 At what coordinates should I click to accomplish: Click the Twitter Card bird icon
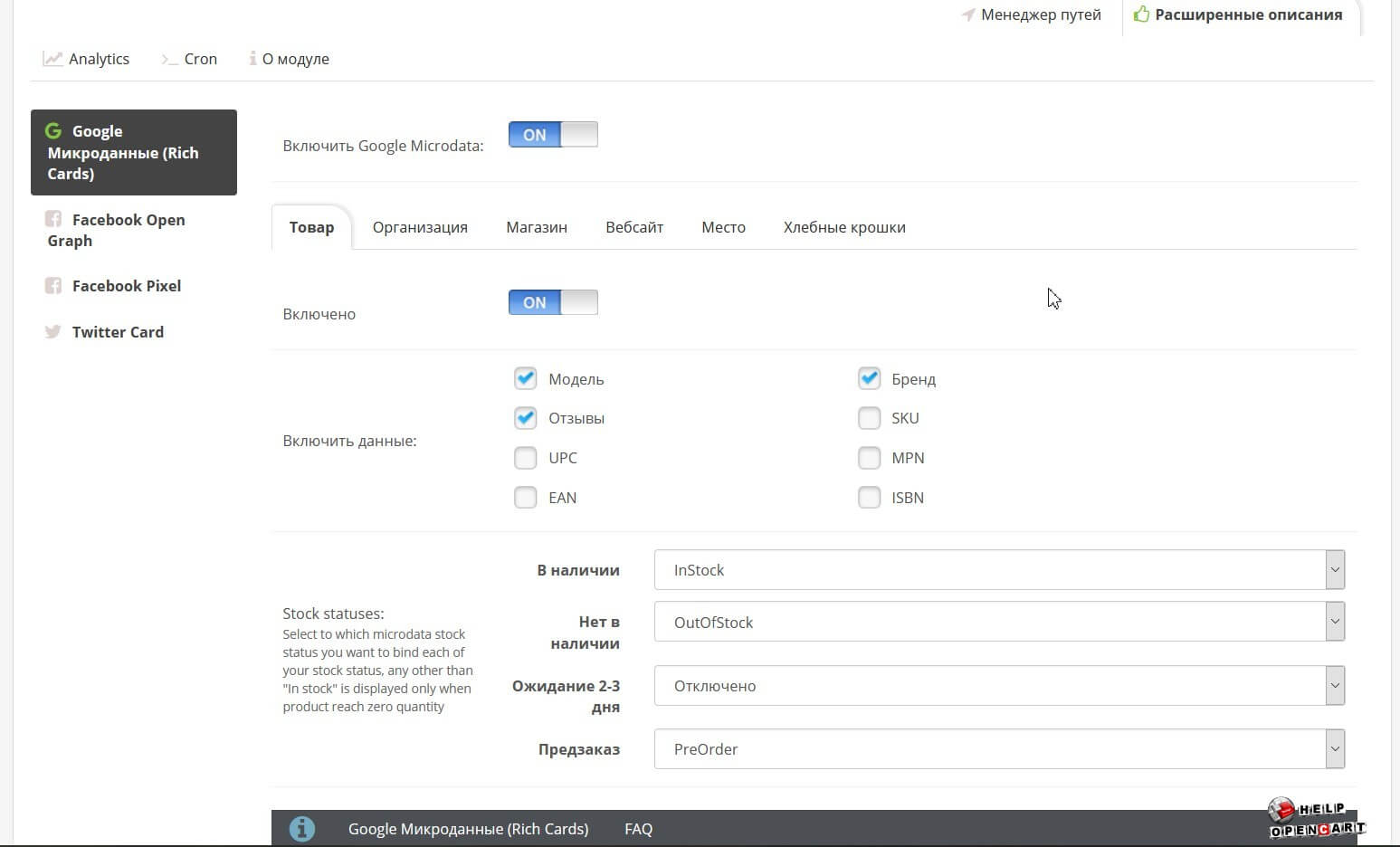click(x=53, y=332)
